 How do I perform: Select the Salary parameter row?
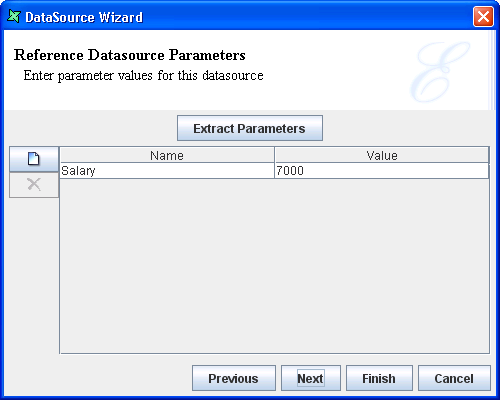(x=275, y=171)
